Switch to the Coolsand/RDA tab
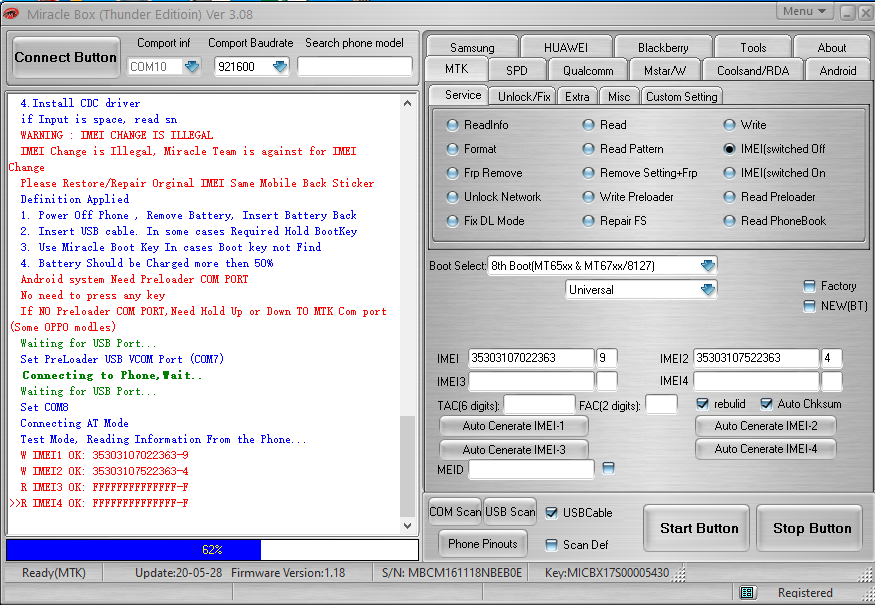Screen dimensions: 875x605 753,71
